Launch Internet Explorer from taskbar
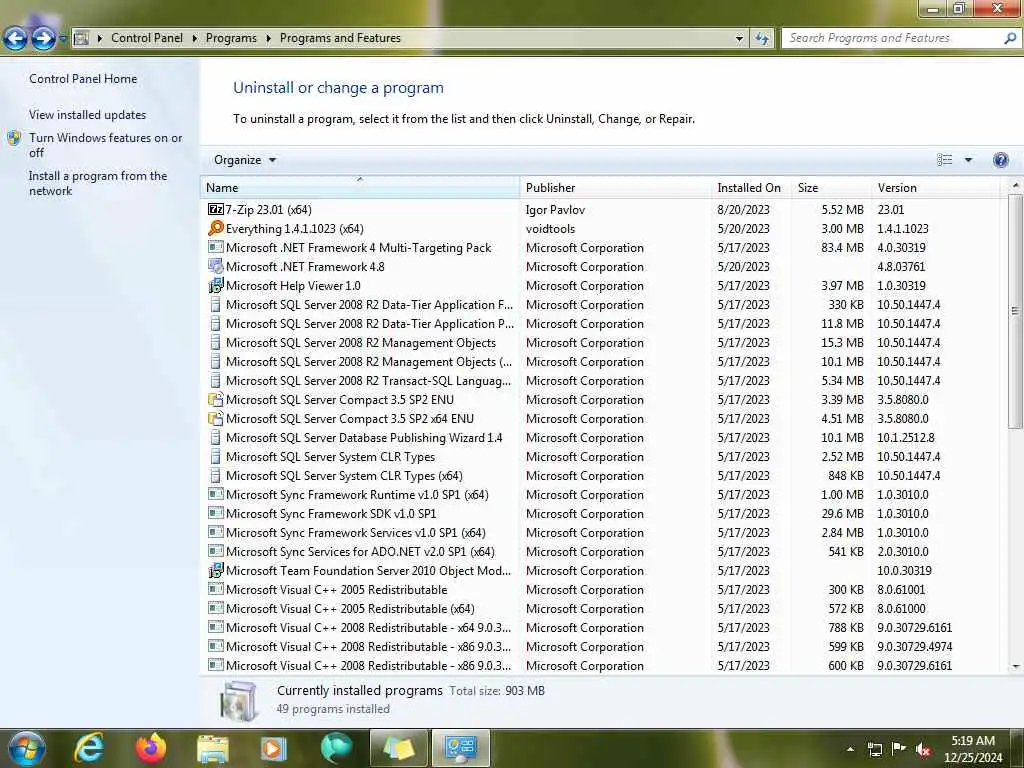 [89, 748]
